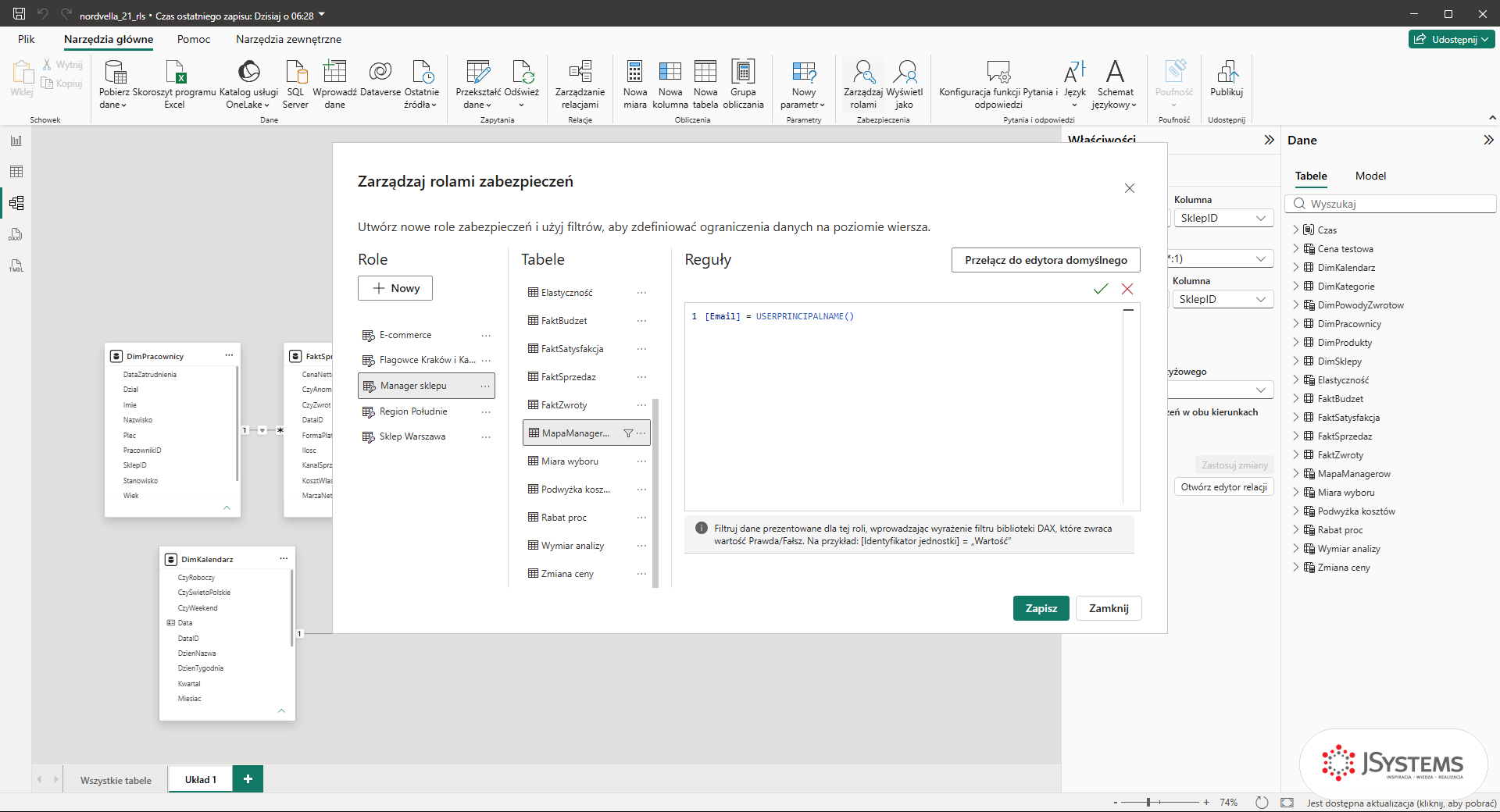Open the first SklepID column dropdown
Screen dimensions: 1500x812
tap(1223, 218)
